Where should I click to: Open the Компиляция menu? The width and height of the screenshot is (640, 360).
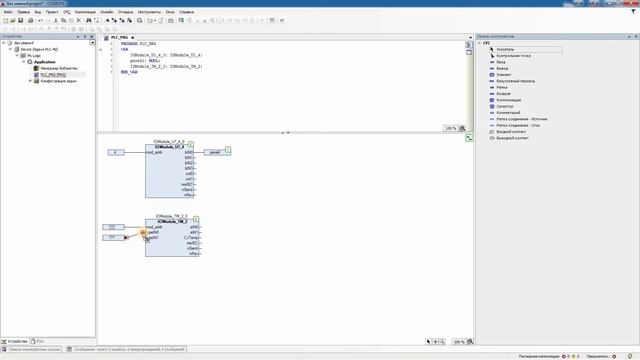[x=85, y=12]
